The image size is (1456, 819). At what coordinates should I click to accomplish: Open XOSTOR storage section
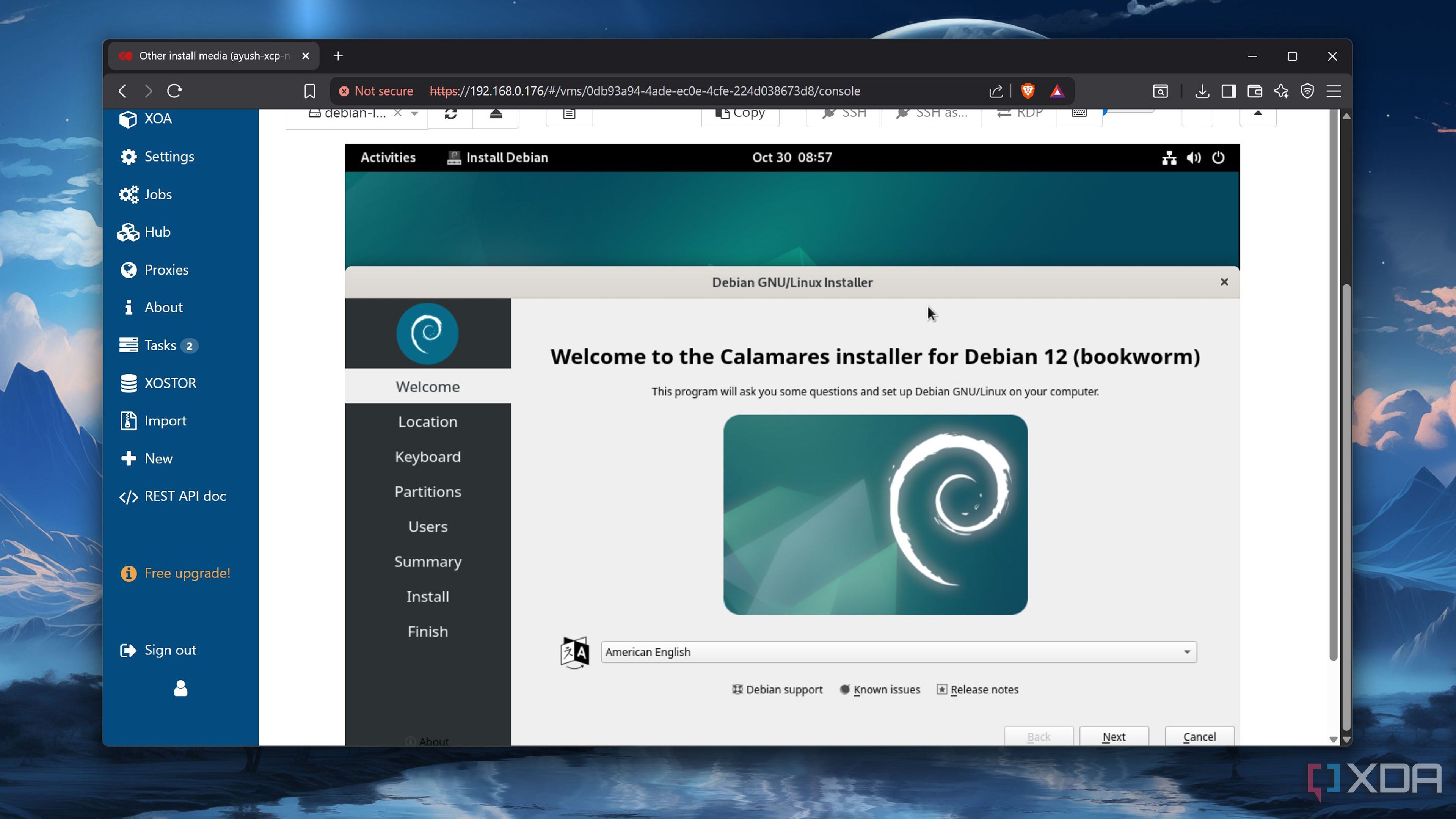coord(158,383)
